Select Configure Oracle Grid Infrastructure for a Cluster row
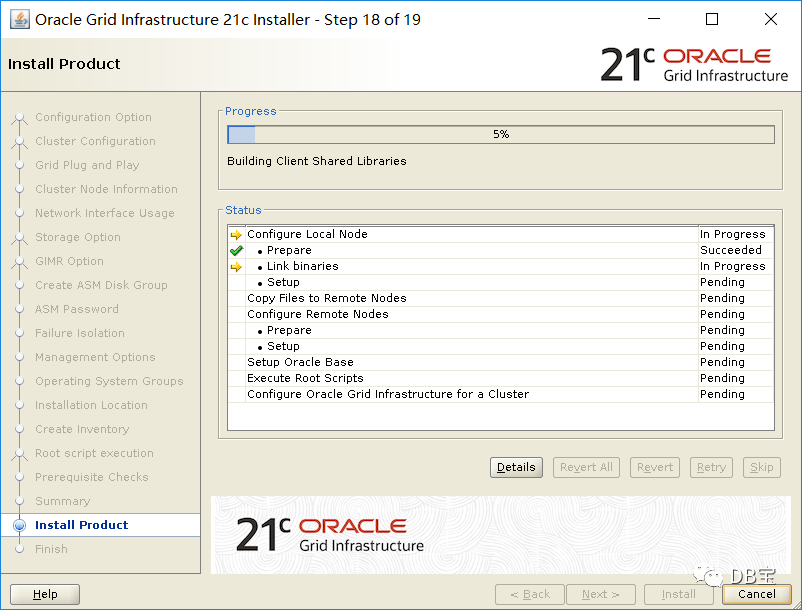The image size is (802, 610). pyautogui.click(x=501, y=394)
